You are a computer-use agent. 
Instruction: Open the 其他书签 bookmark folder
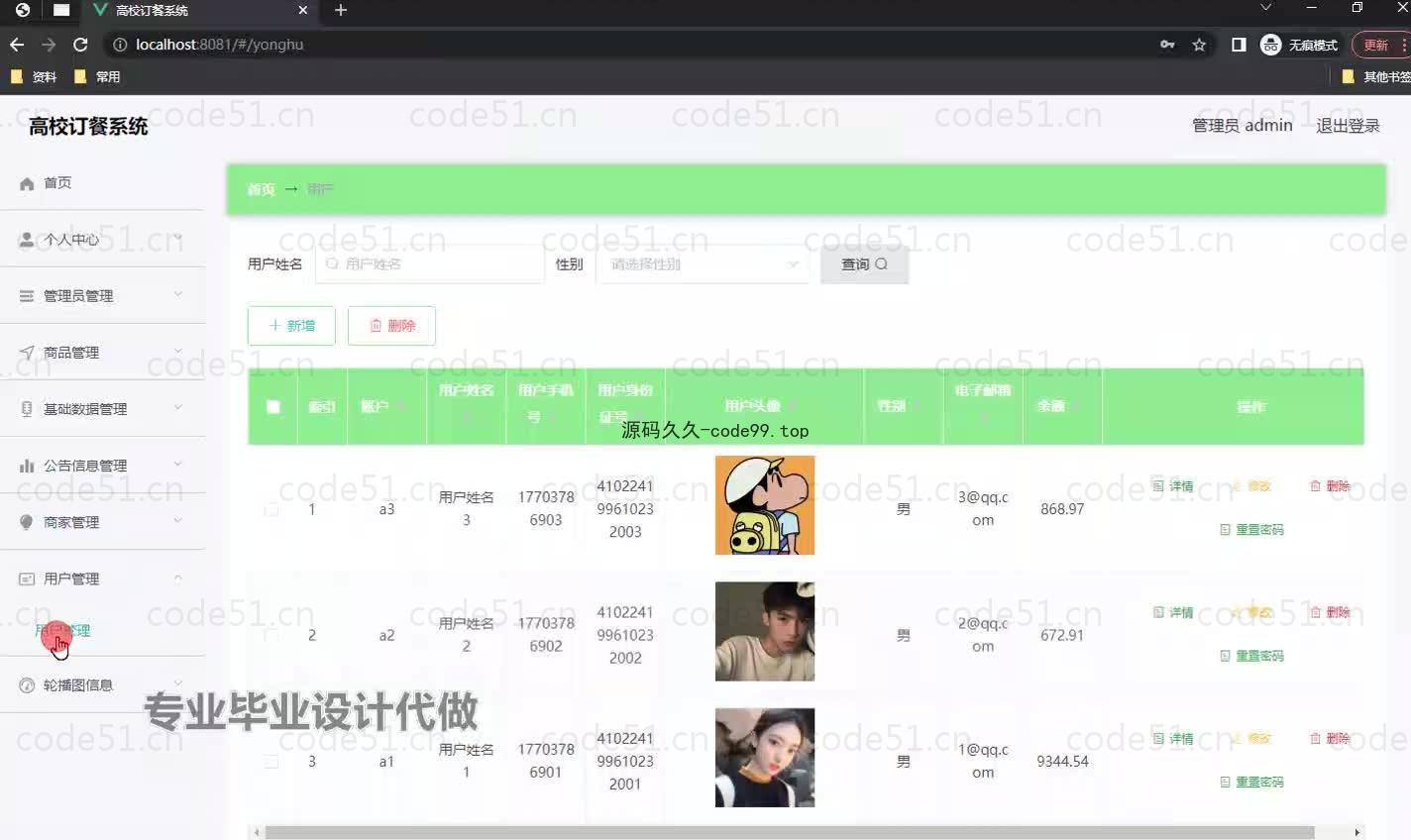[1376, 76]
